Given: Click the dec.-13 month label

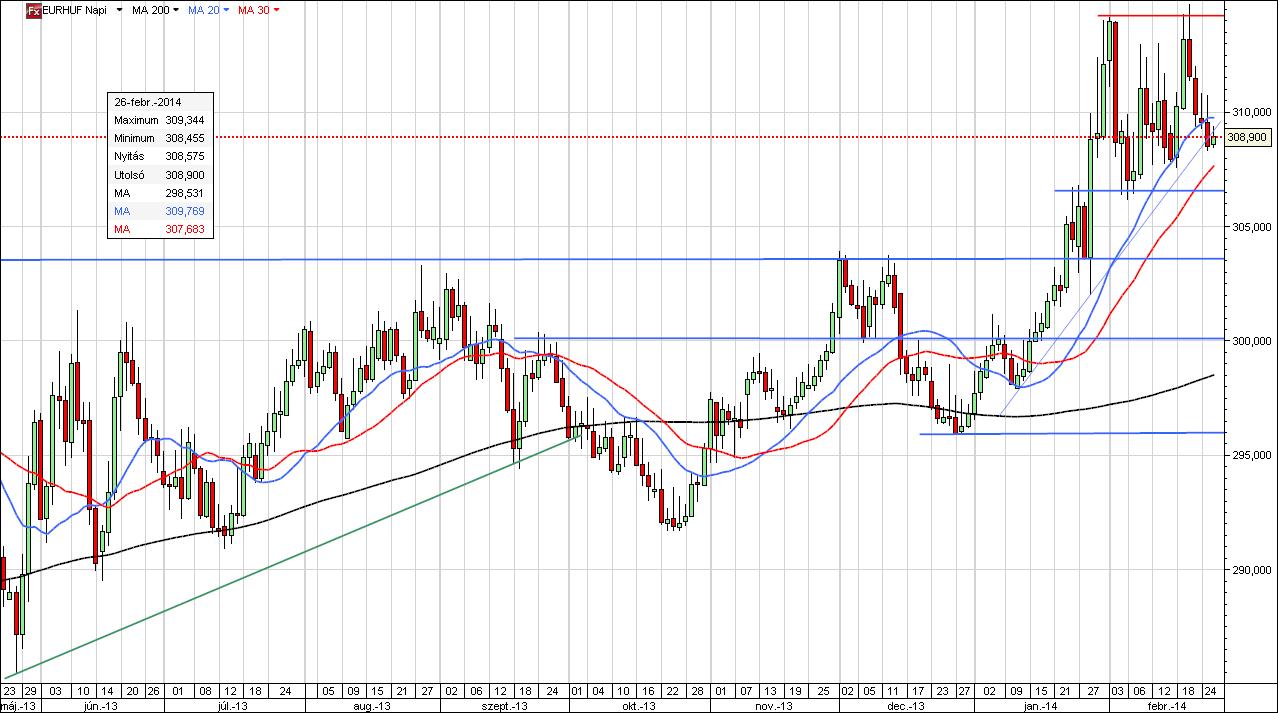Looking at the screenshot, I should coord(905,705).
